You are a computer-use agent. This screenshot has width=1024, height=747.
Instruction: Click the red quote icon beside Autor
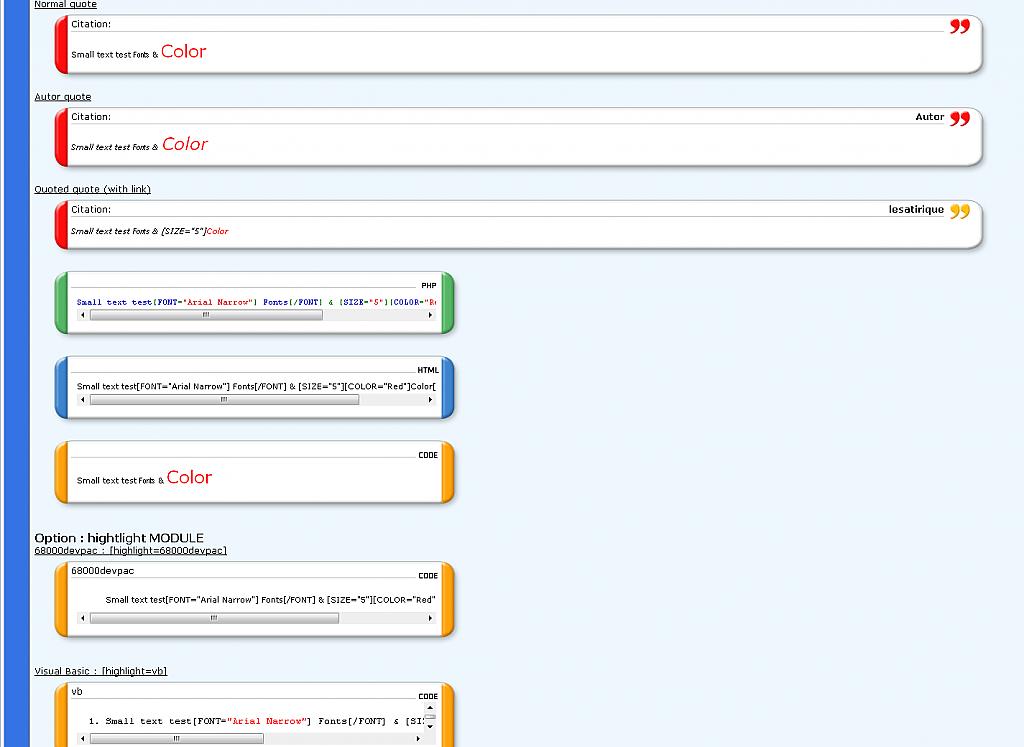pos(959,119)
